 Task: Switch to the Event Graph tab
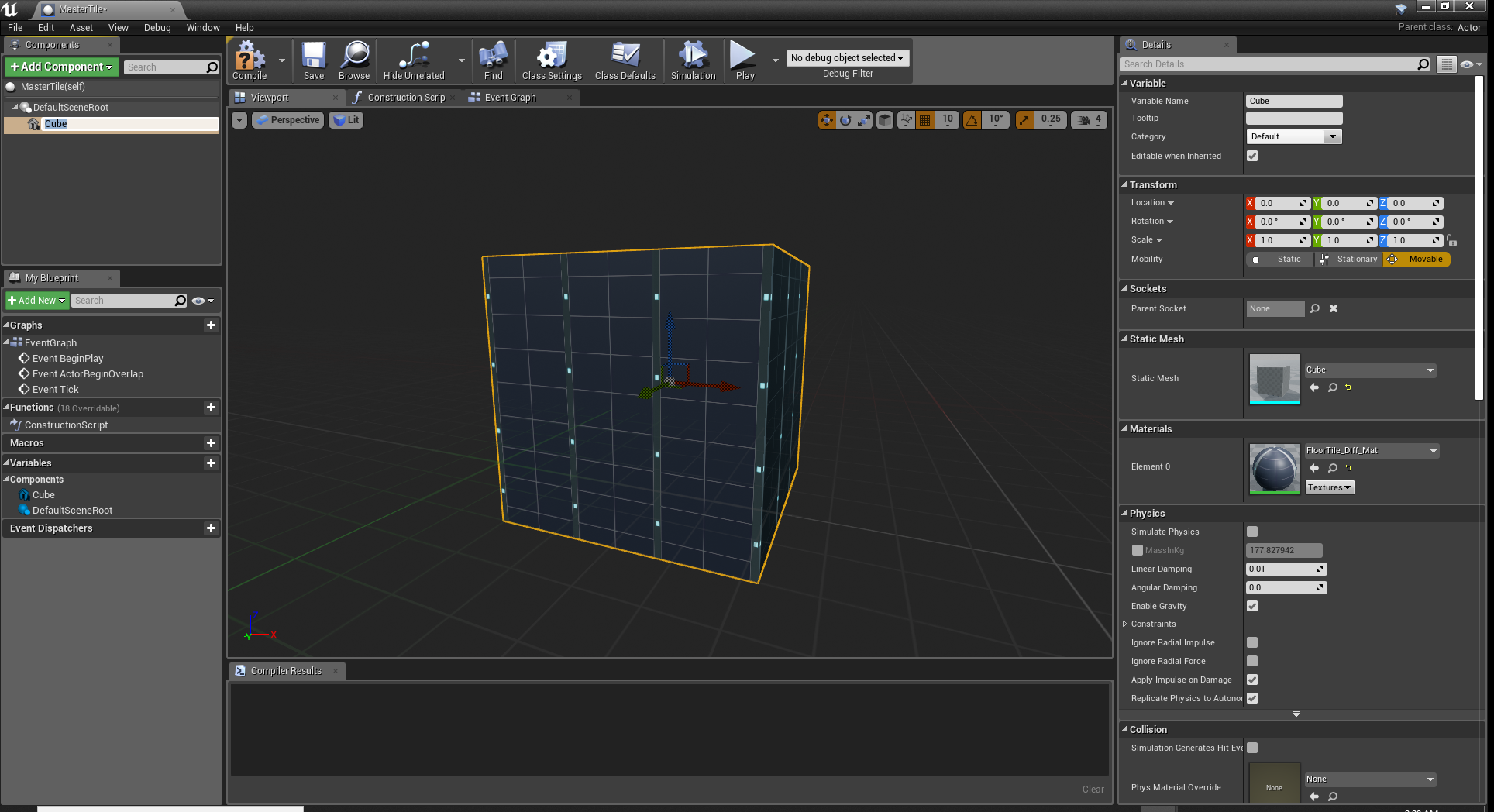[x=510, y=98]
